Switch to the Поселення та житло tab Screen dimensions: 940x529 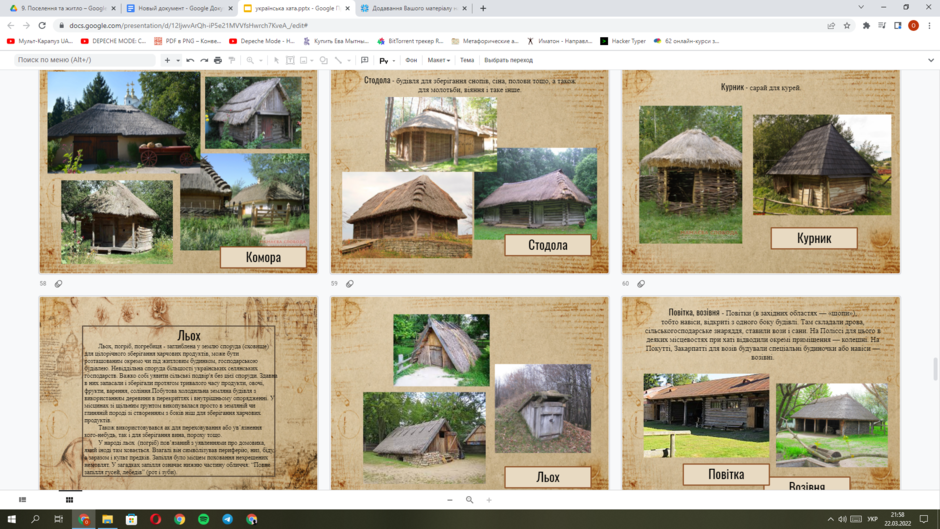[x=61, y=8]
